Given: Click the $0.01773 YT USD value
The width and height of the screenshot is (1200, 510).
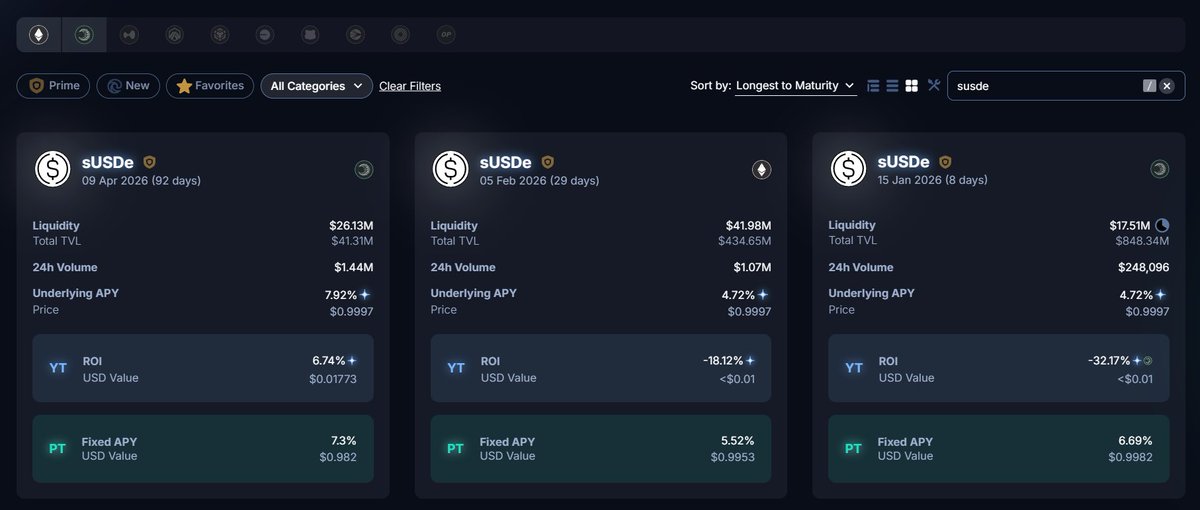Looking at the screenshot, I should pos(333,379).
